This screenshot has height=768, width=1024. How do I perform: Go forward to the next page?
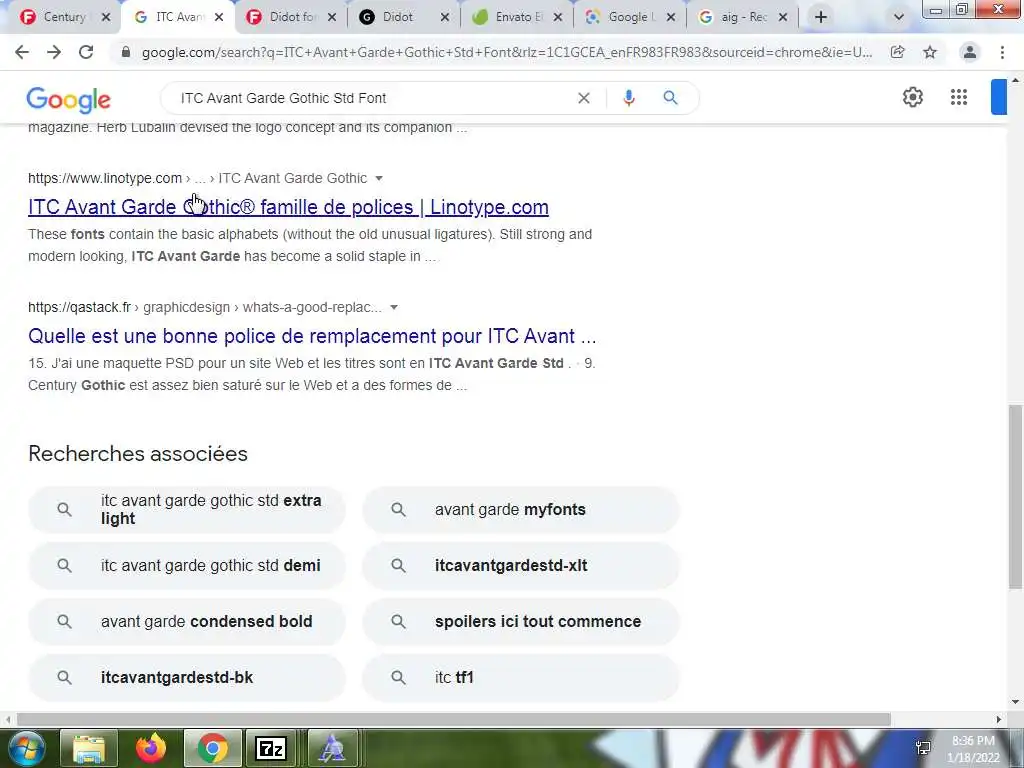54,52
